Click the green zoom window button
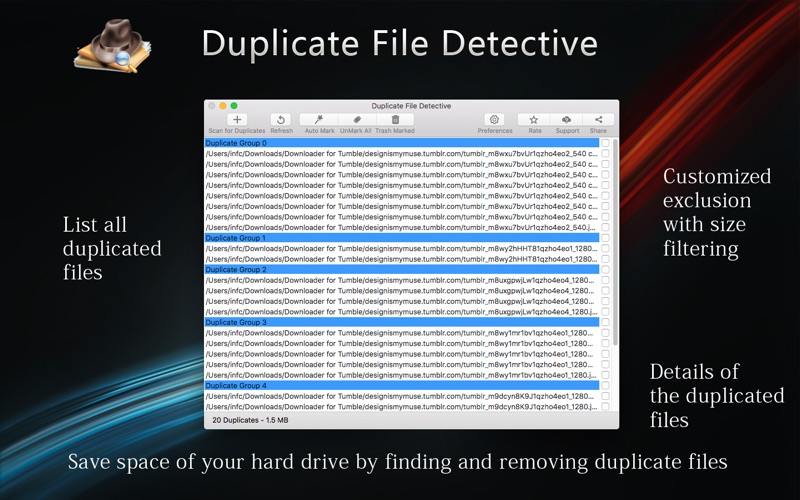Viewport: 800px width, 500px height. point(234,106)
